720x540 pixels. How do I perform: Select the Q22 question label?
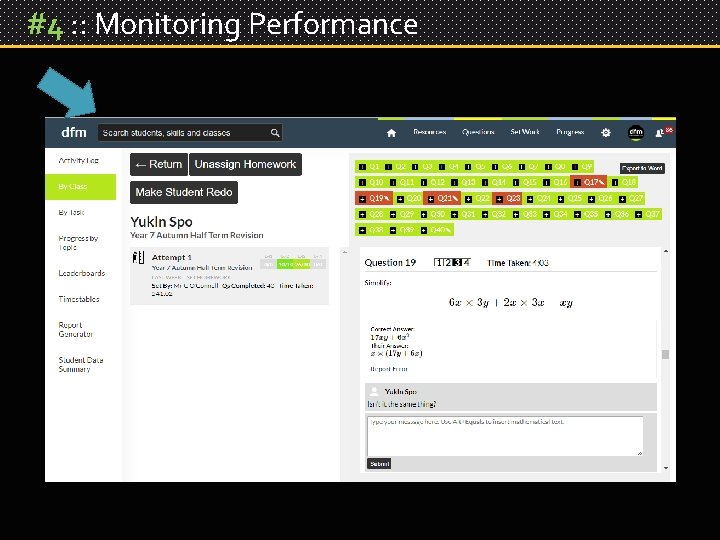(482, 198)
